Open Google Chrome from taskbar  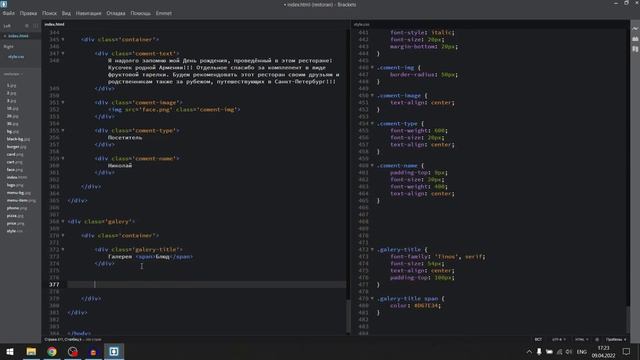[52, 351]
